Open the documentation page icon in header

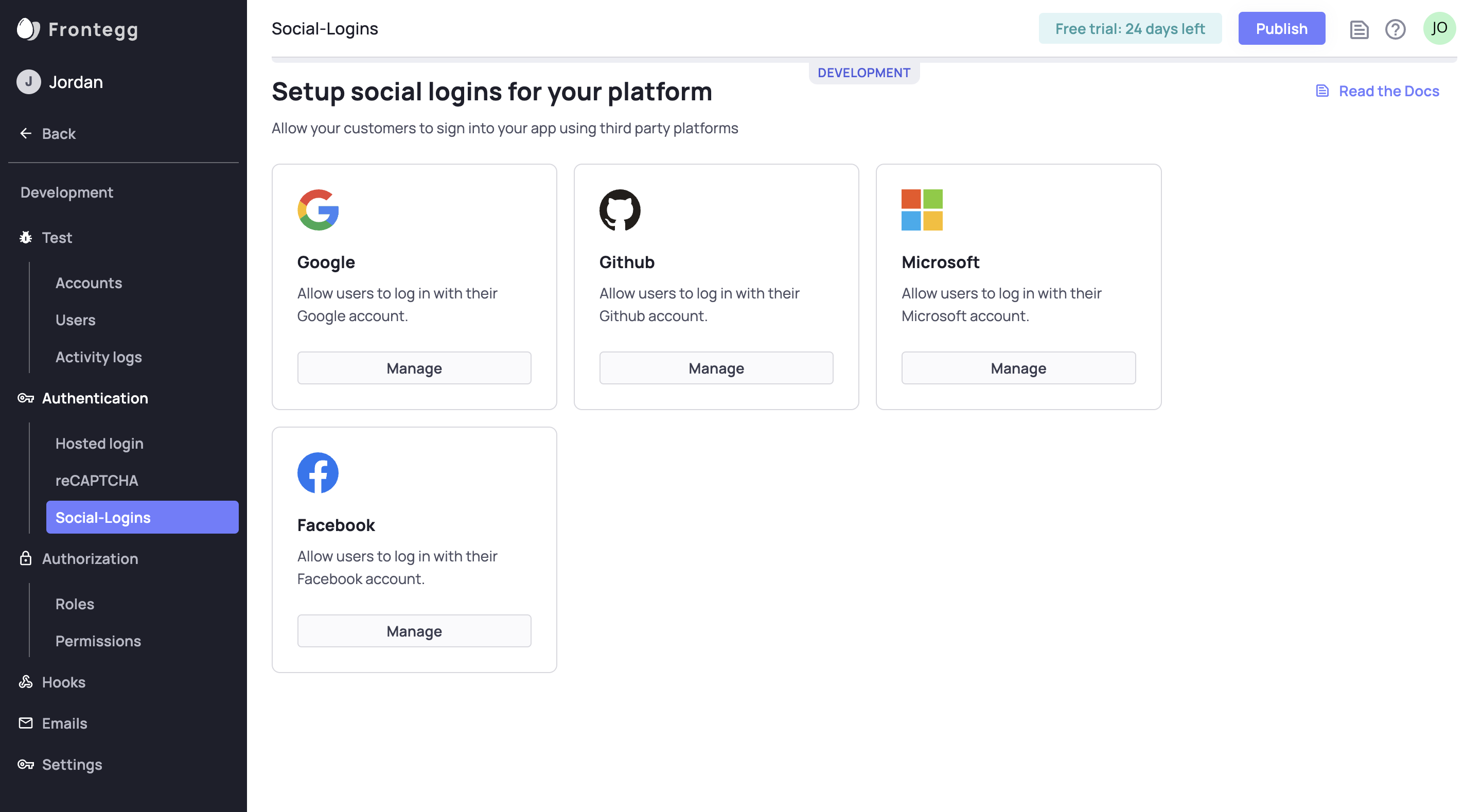point(1358,29)
